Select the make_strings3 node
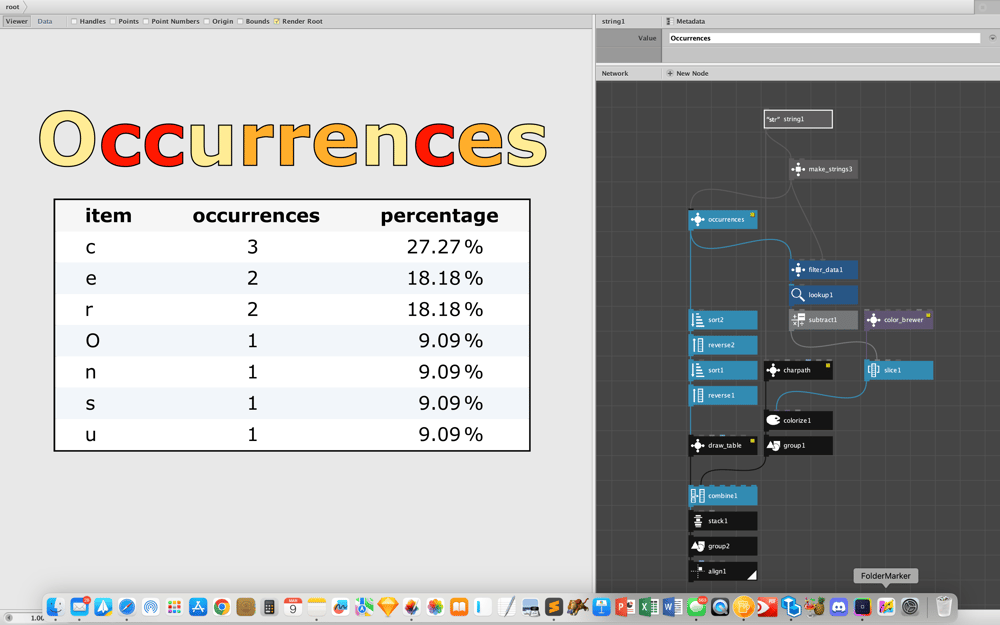1000x625 pixels. 823,169
